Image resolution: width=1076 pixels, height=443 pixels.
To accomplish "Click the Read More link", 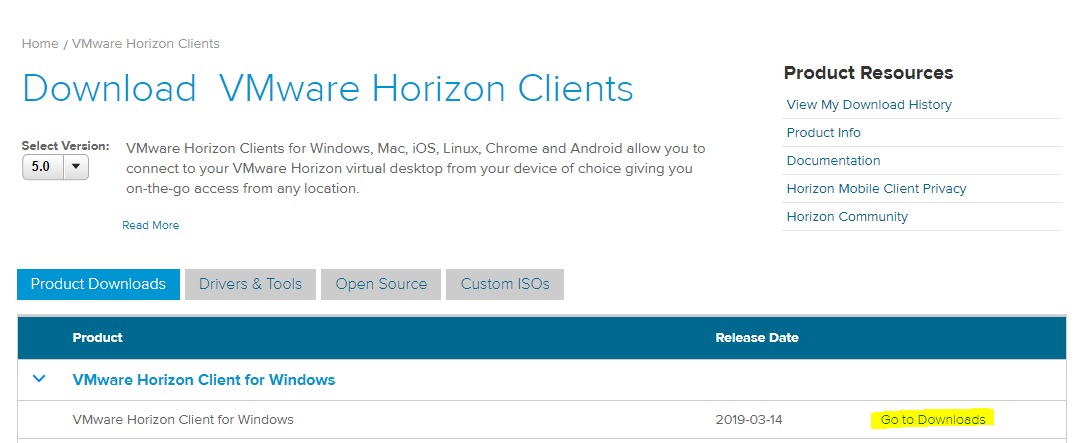I will pyautogui.click(x=150, y=225).
